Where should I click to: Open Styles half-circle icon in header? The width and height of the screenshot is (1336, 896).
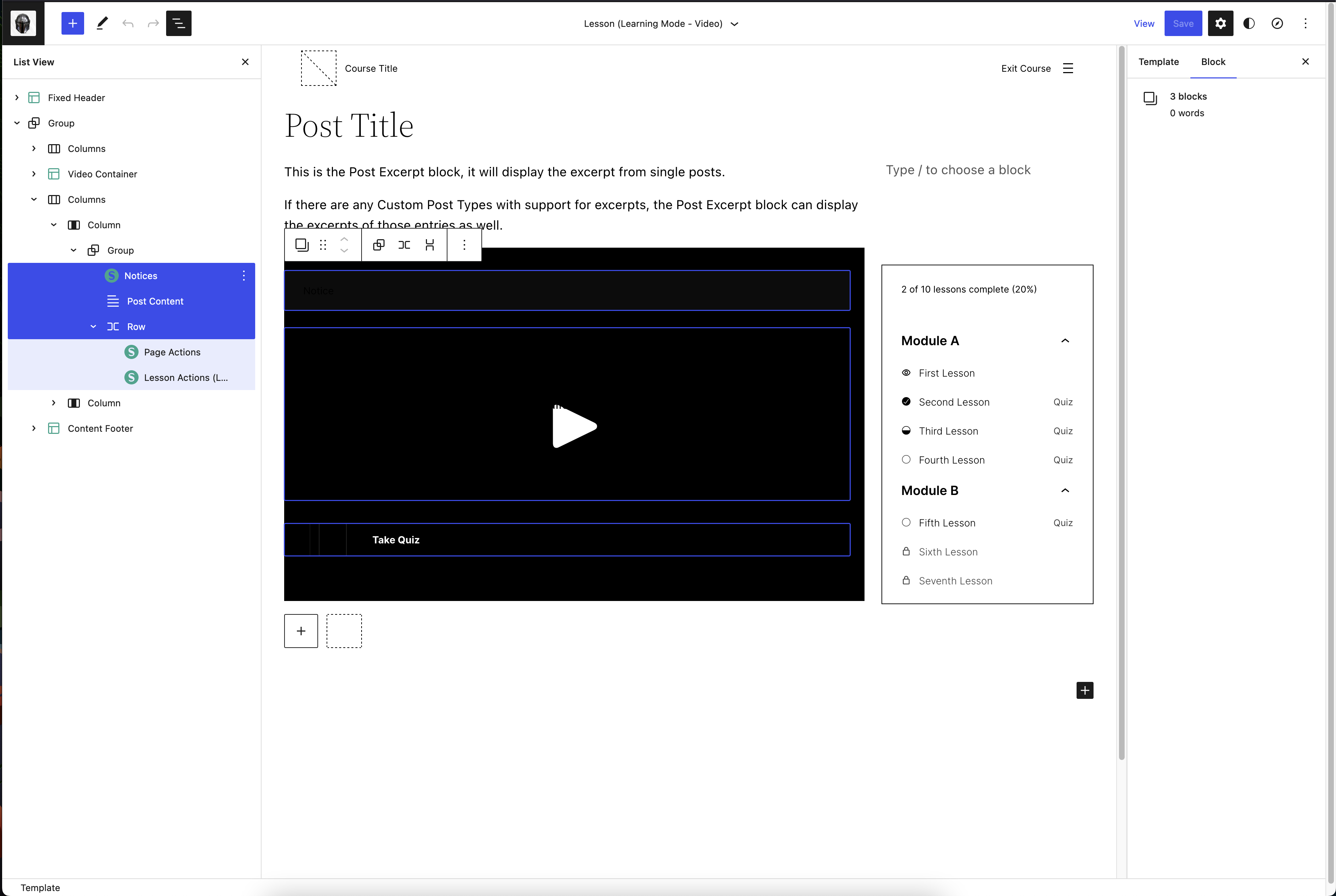[x=1249, y=23]
